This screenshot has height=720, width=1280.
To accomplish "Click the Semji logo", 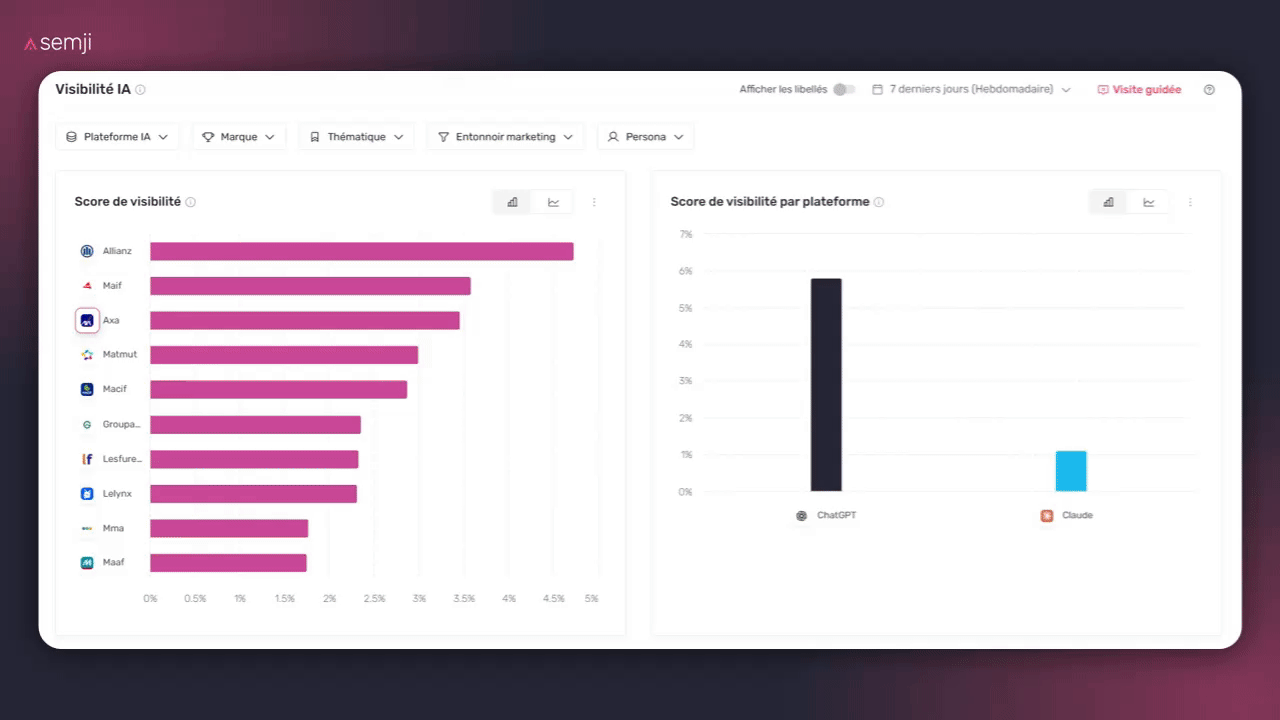I will click(58, 43).
